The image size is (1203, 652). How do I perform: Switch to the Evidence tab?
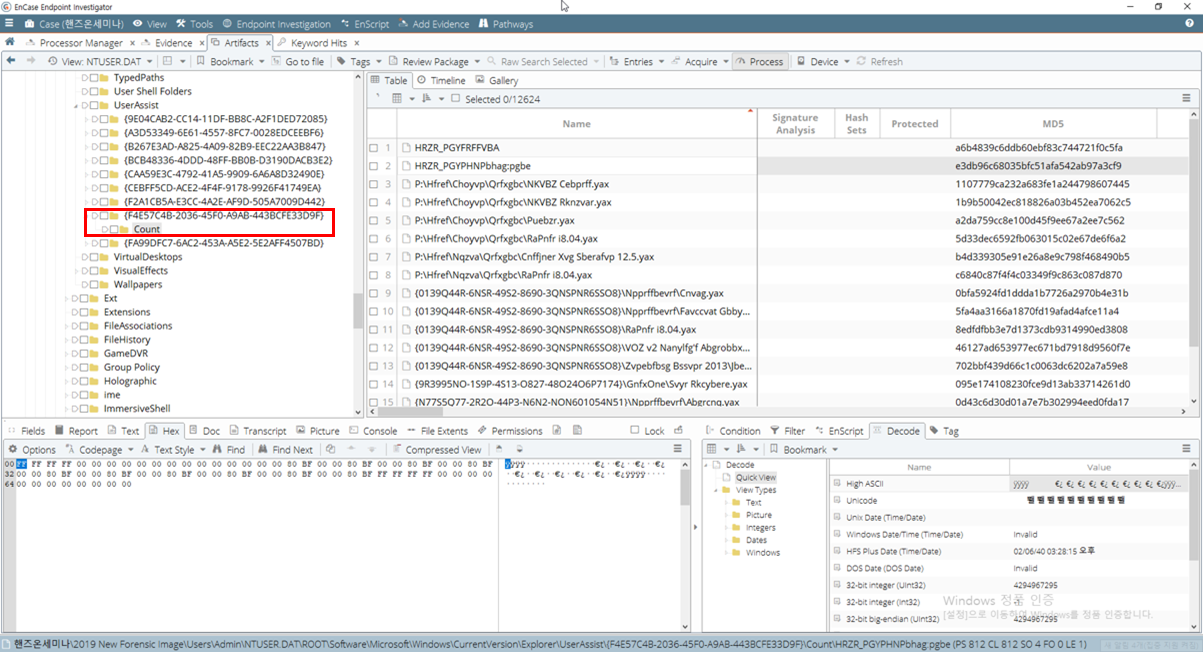167,43
